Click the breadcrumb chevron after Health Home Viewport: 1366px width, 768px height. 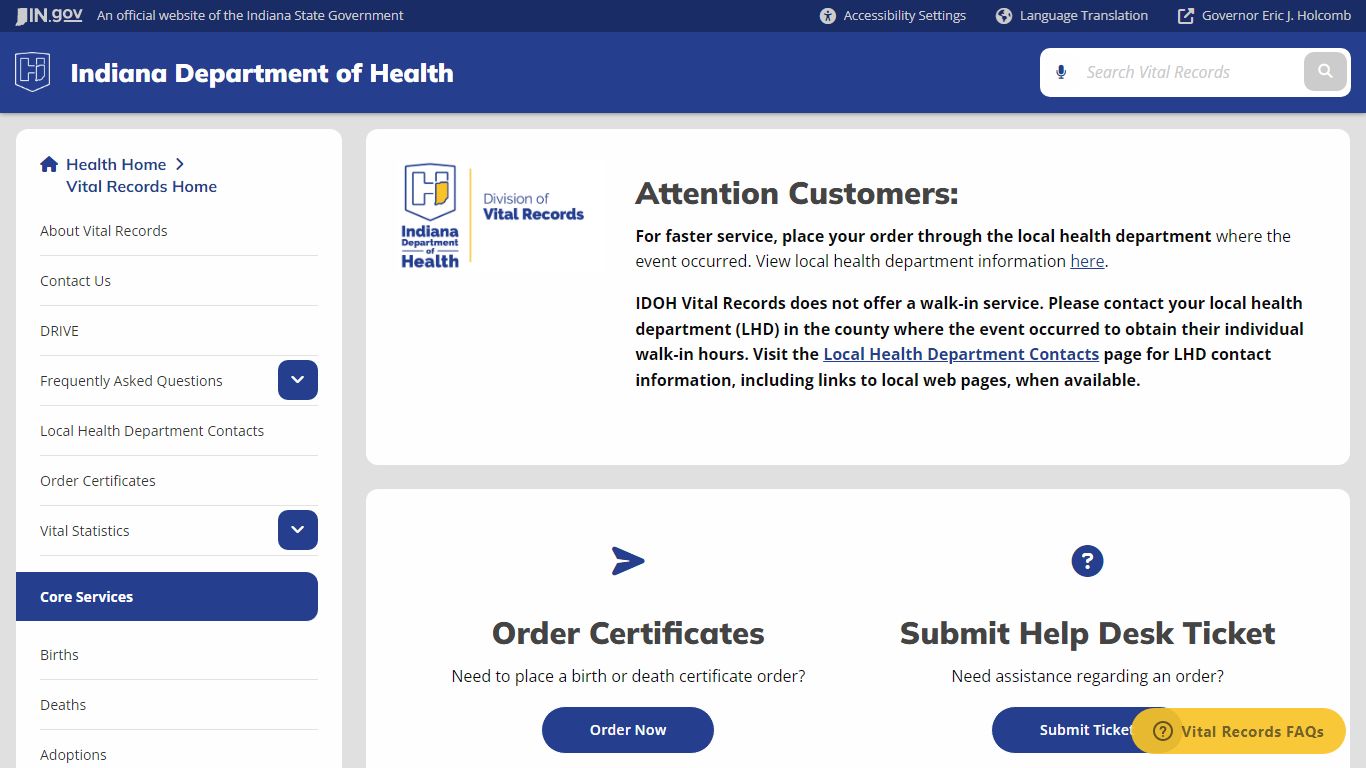click(179, 164)
